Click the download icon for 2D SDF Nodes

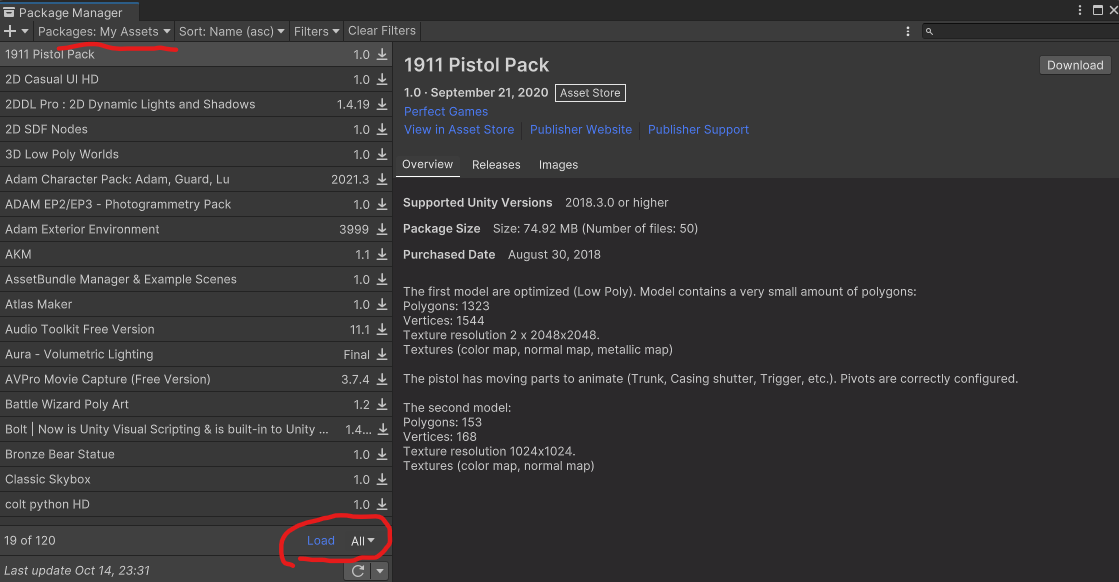click(x=382, y=129)
